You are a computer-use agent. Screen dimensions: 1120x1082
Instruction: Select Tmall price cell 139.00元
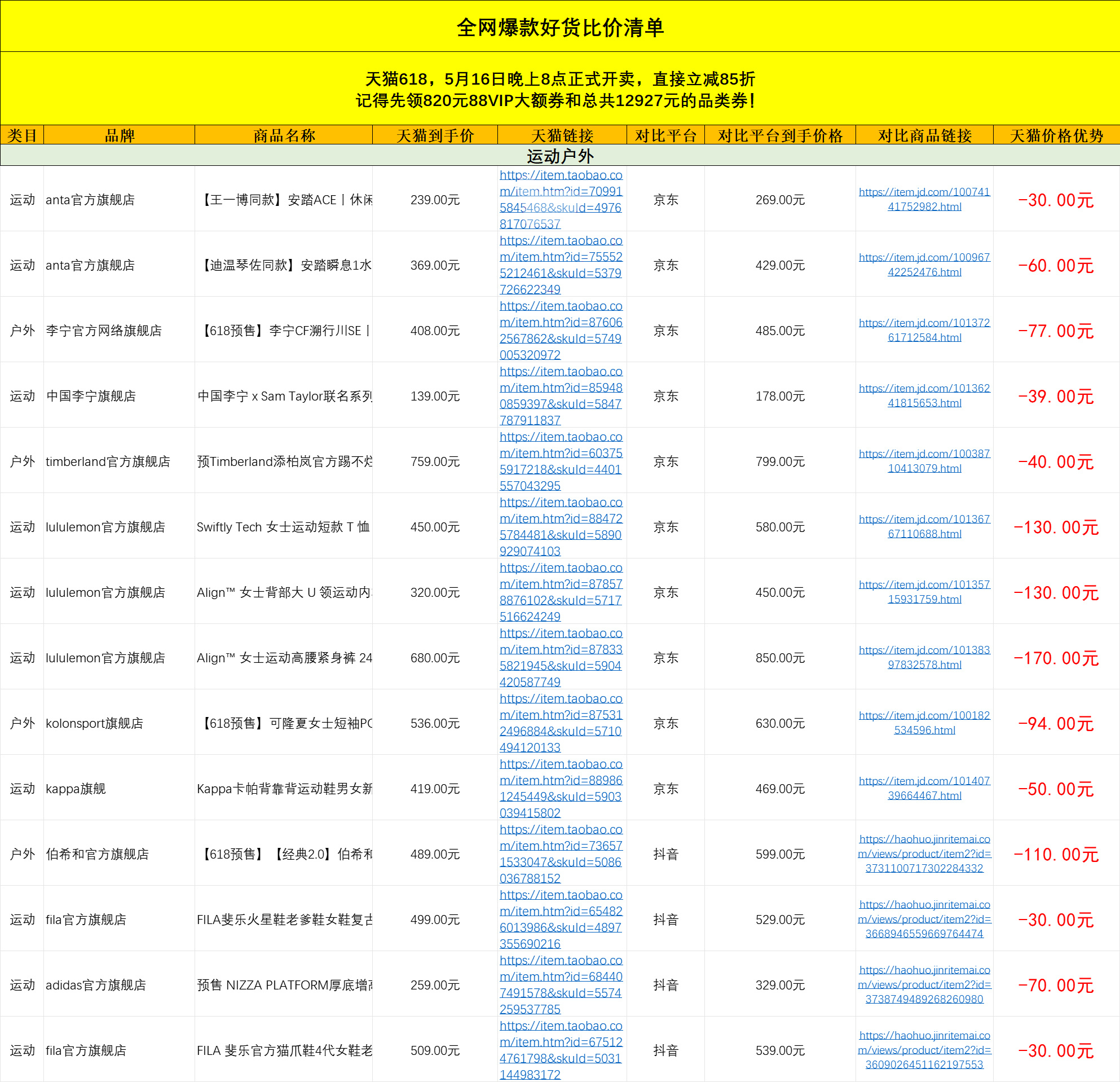[x=435, y=396]
